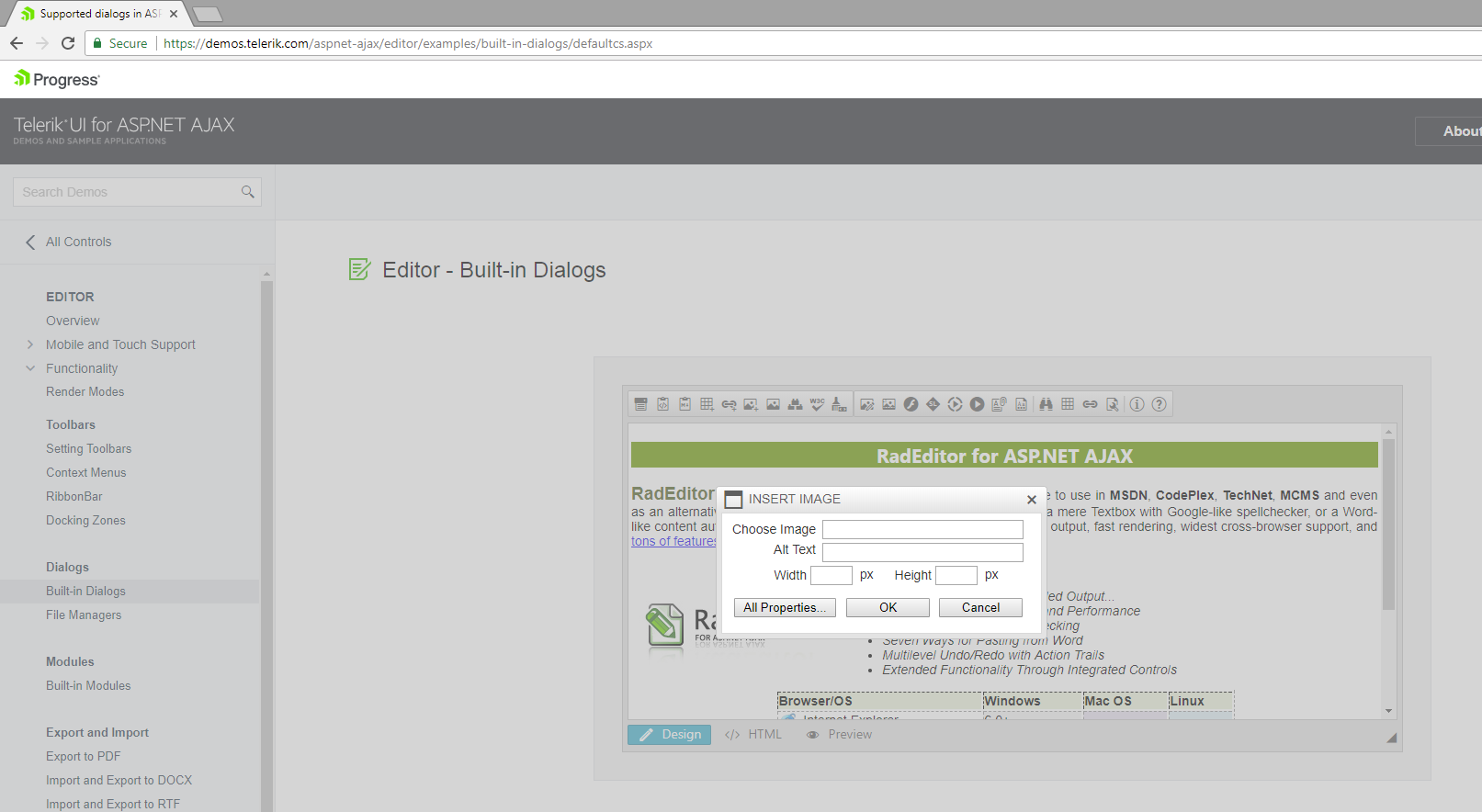This screenshot has height=812, width=1482.
Task: Click the About info icon in editor toolbar
Action: [1137, 404]
